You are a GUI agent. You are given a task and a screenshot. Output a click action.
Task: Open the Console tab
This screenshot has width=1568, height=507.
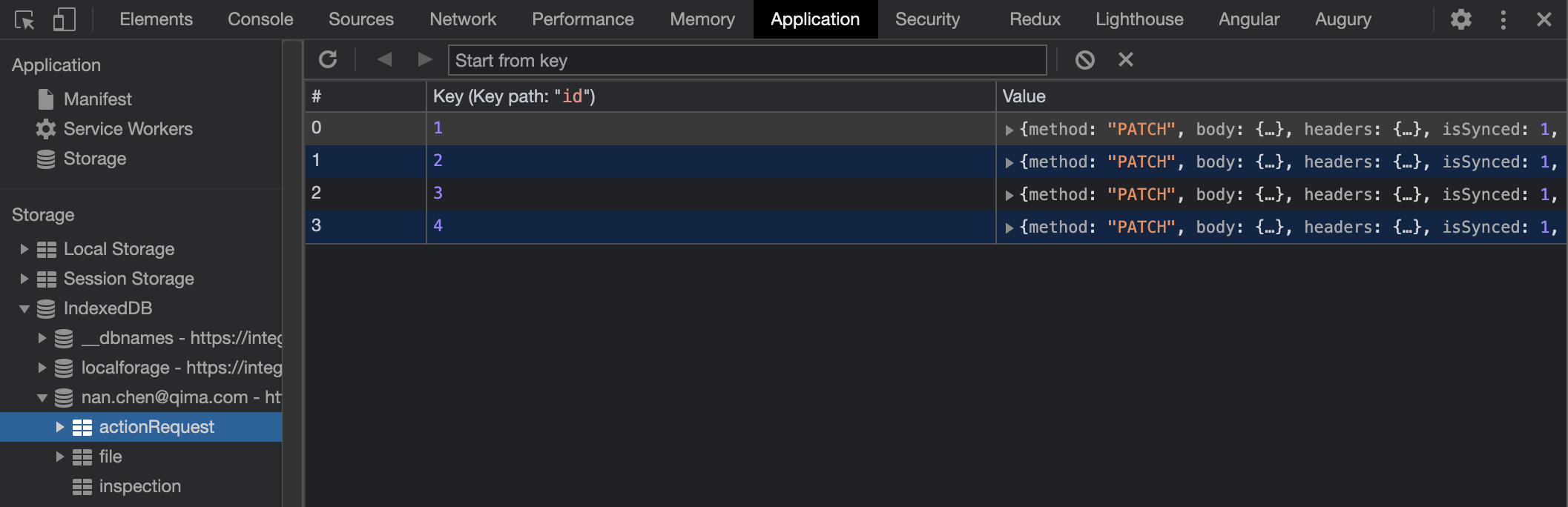[260, 19]
